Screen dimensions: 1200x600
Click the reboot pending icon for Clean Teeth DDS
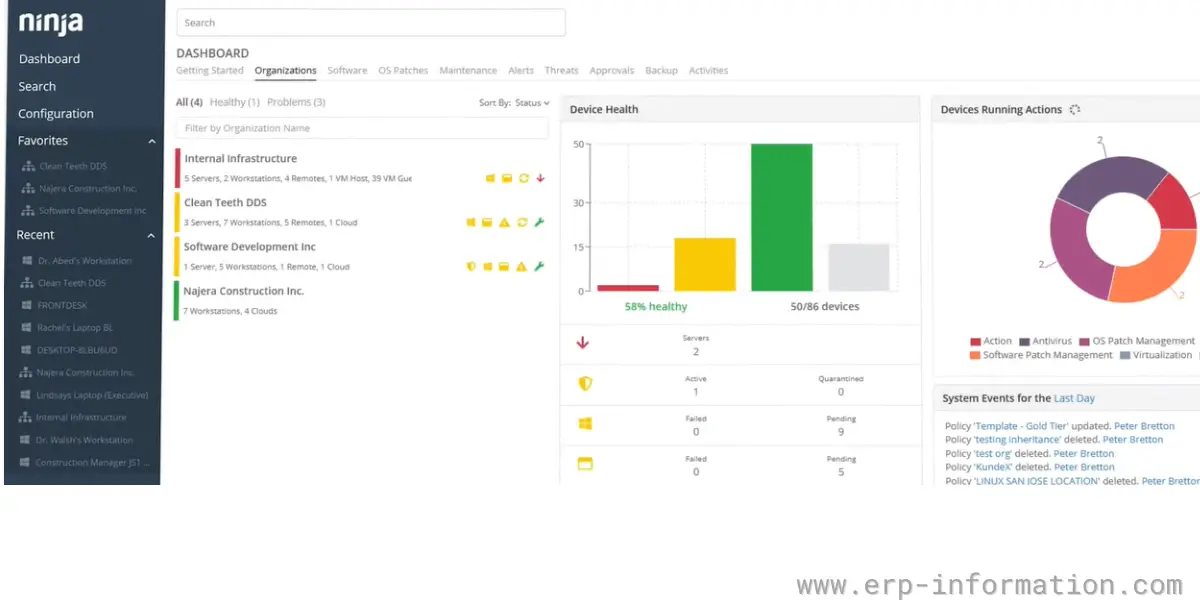click(x=522, y=222)
